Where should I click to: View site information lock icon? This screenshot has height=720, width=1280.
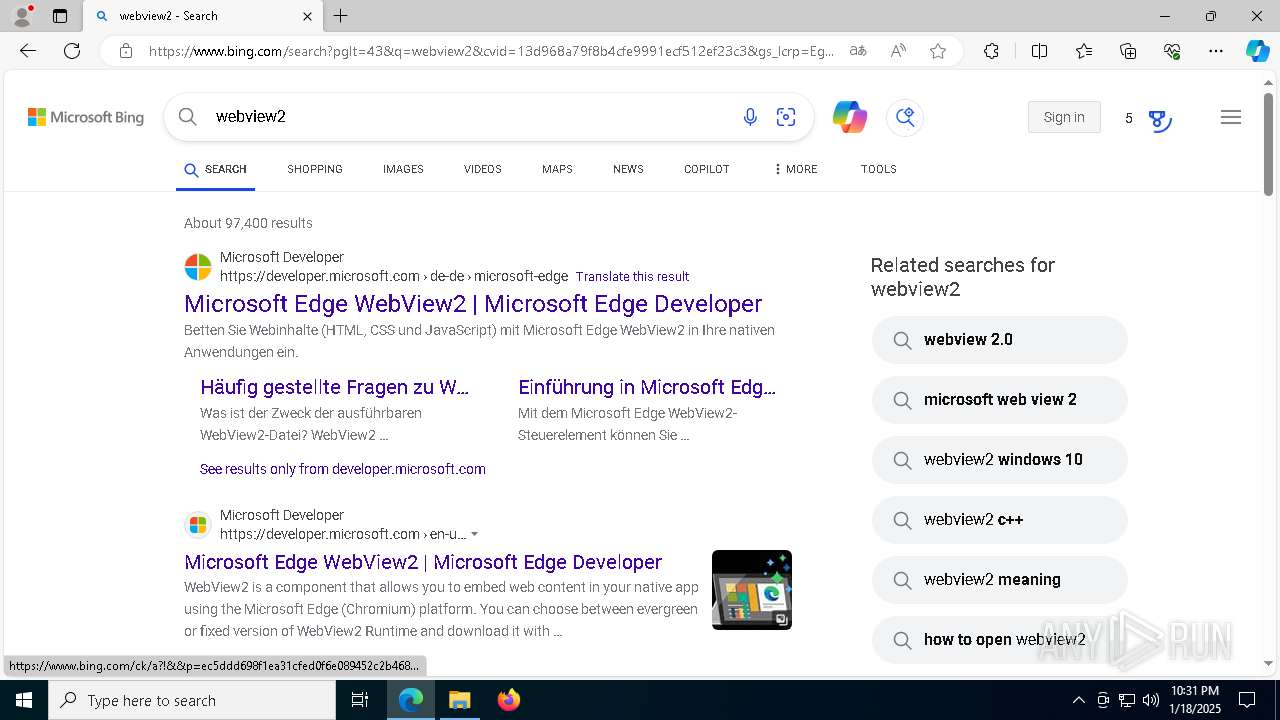(x=126, y=51)
